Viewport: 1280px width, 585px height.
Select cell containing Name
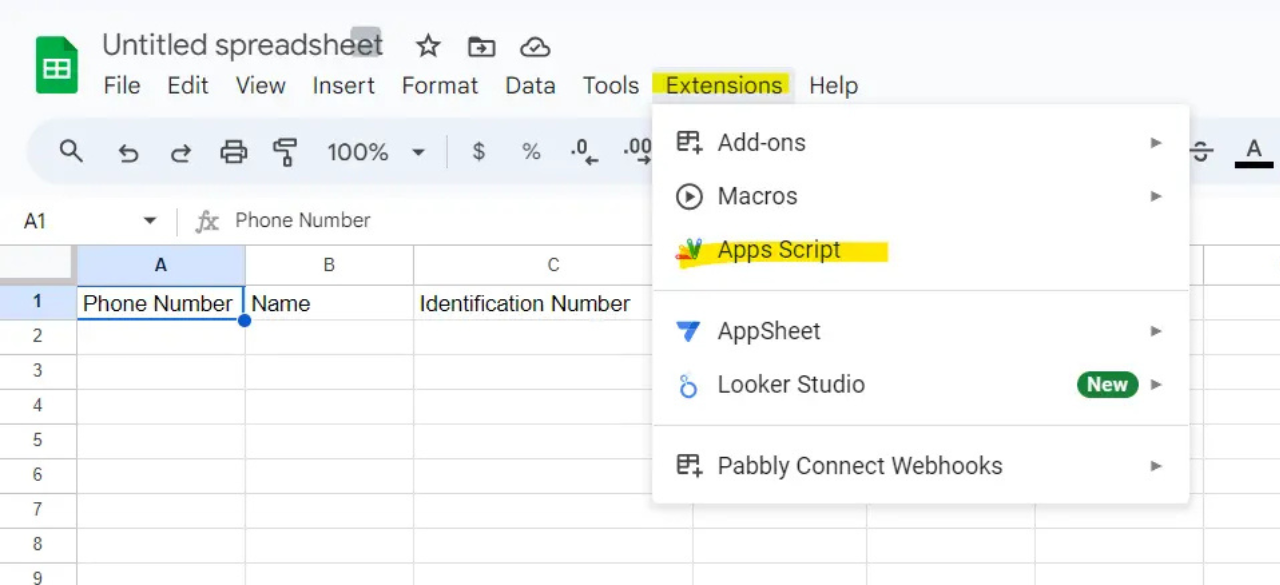[x=329, y=303]
